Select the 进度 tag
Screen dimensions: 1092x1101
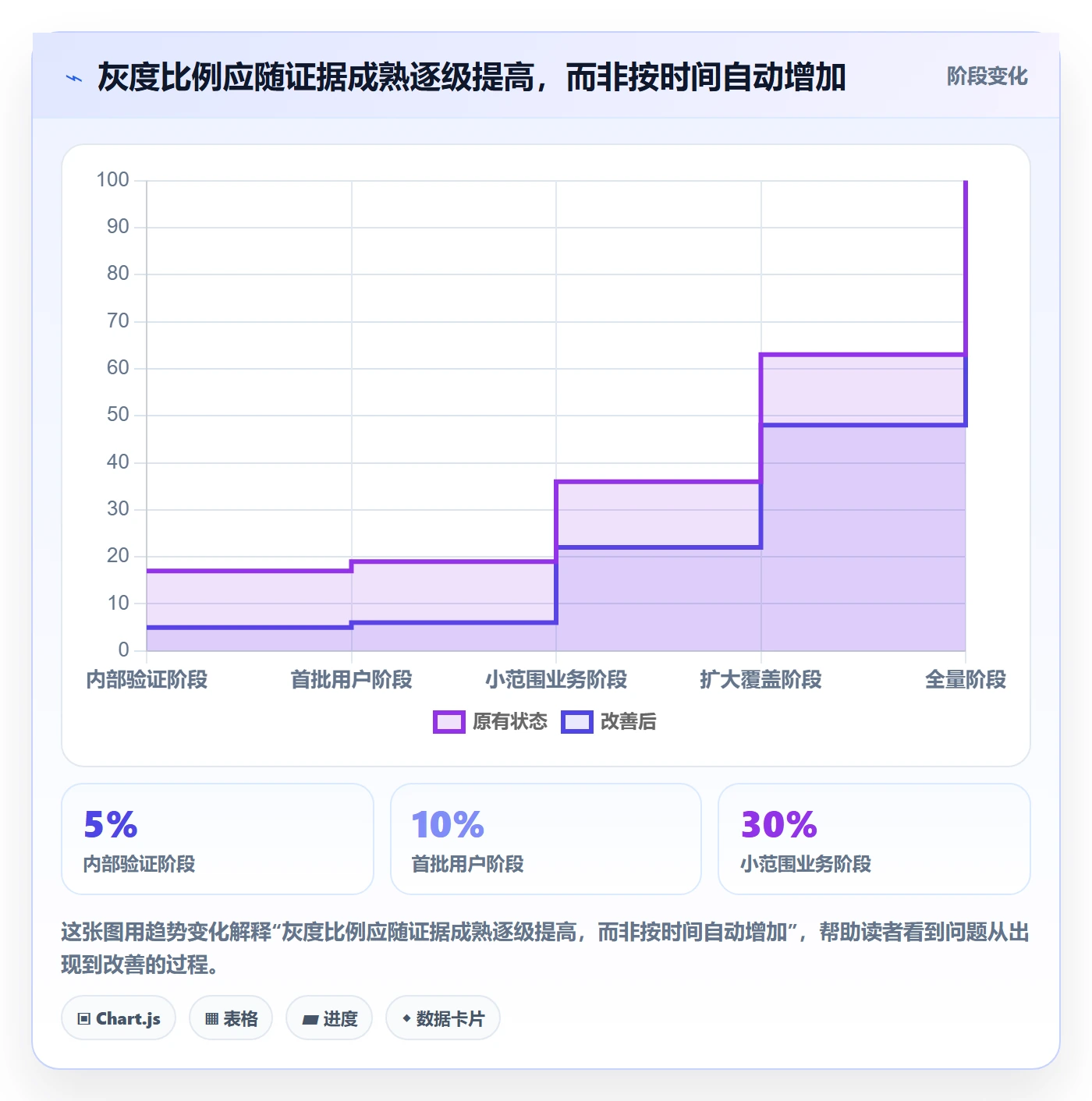coord(329,1018)
